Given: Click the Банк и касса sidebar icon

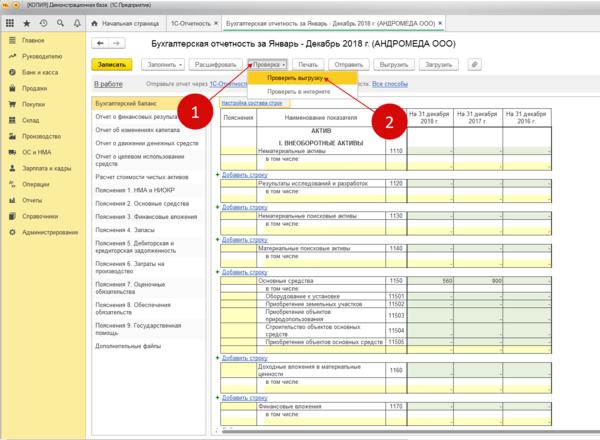Looking at the screenshot, I should point(10,71).
